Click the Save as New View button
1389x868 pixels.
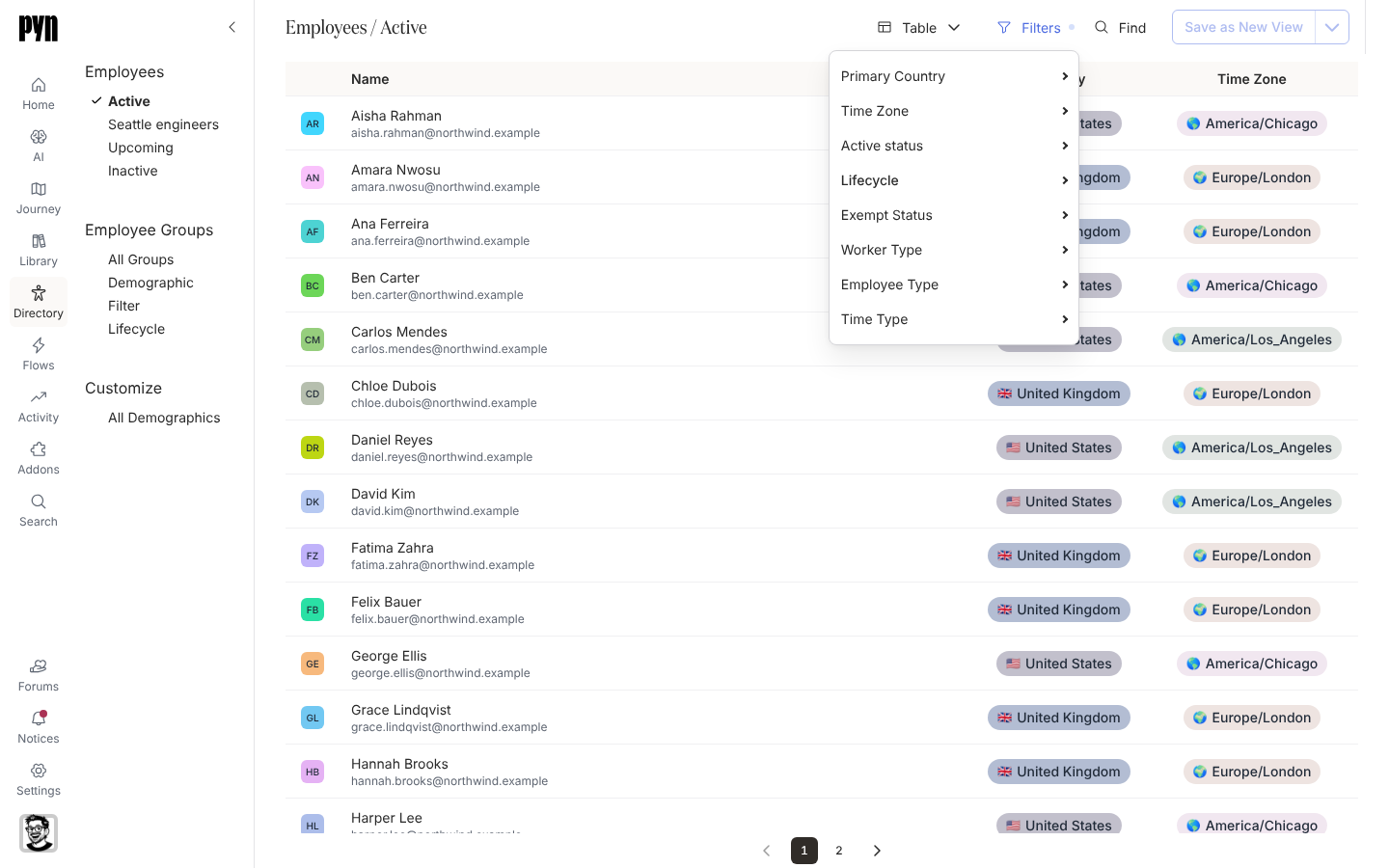pos(1243,27)
